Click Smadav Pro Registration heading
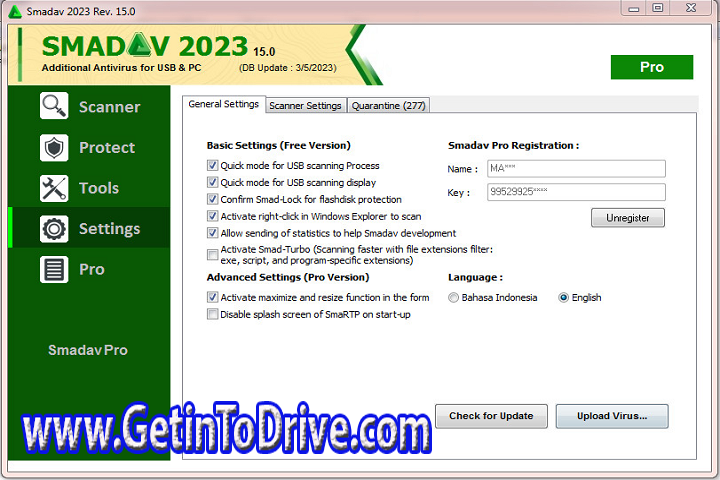 (x=513, y=146)
